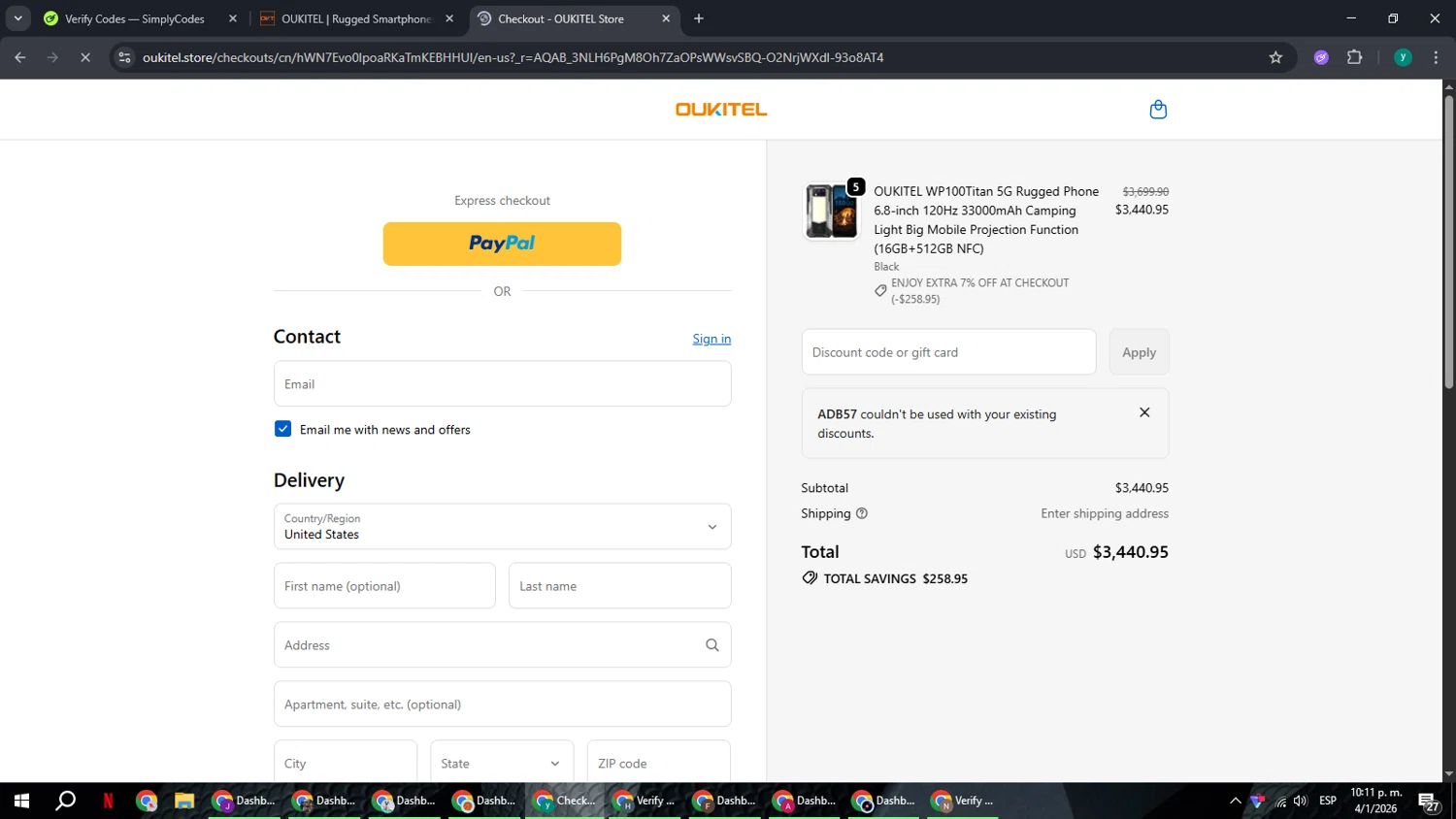This screenshot has width=1456, height=819.
Task: View site information icon in address bar
Action: coord(124,57)
